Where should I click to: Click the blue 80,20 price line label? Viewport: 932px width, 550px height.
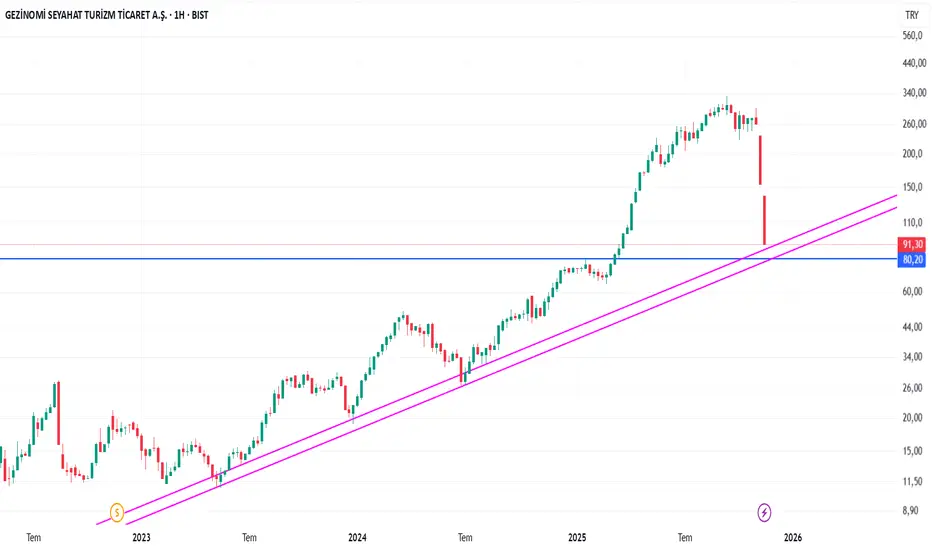[x=911, y=259]
